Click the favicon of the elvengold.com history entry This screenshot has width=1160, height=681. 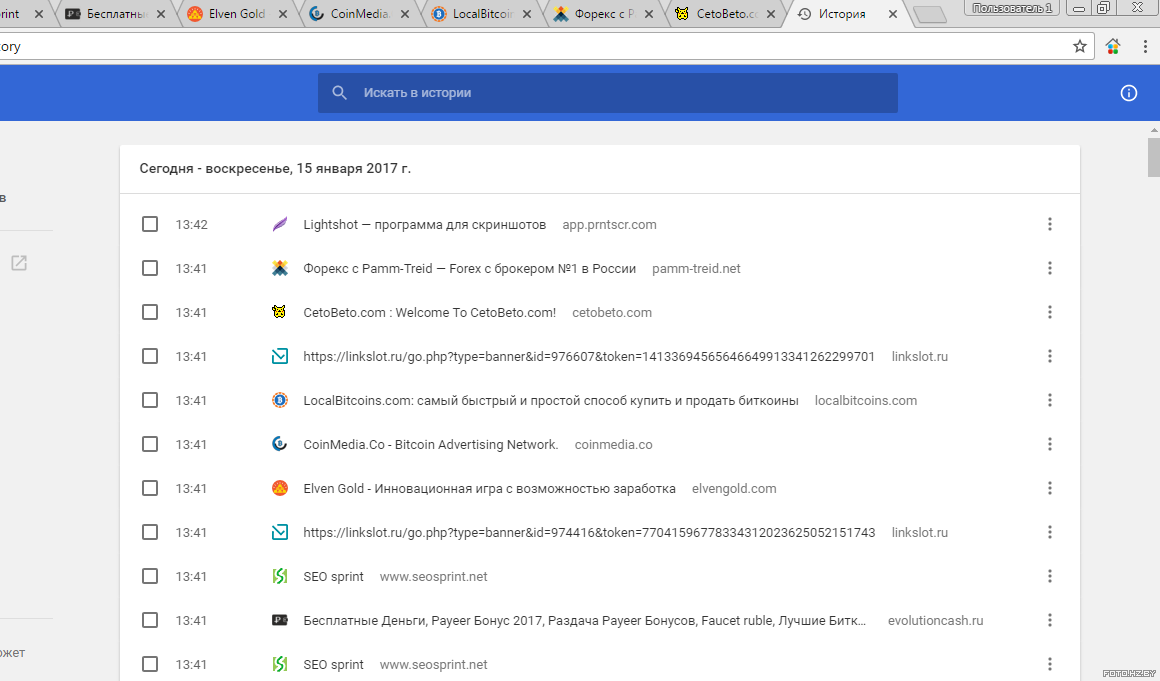(x=280, y=488)
